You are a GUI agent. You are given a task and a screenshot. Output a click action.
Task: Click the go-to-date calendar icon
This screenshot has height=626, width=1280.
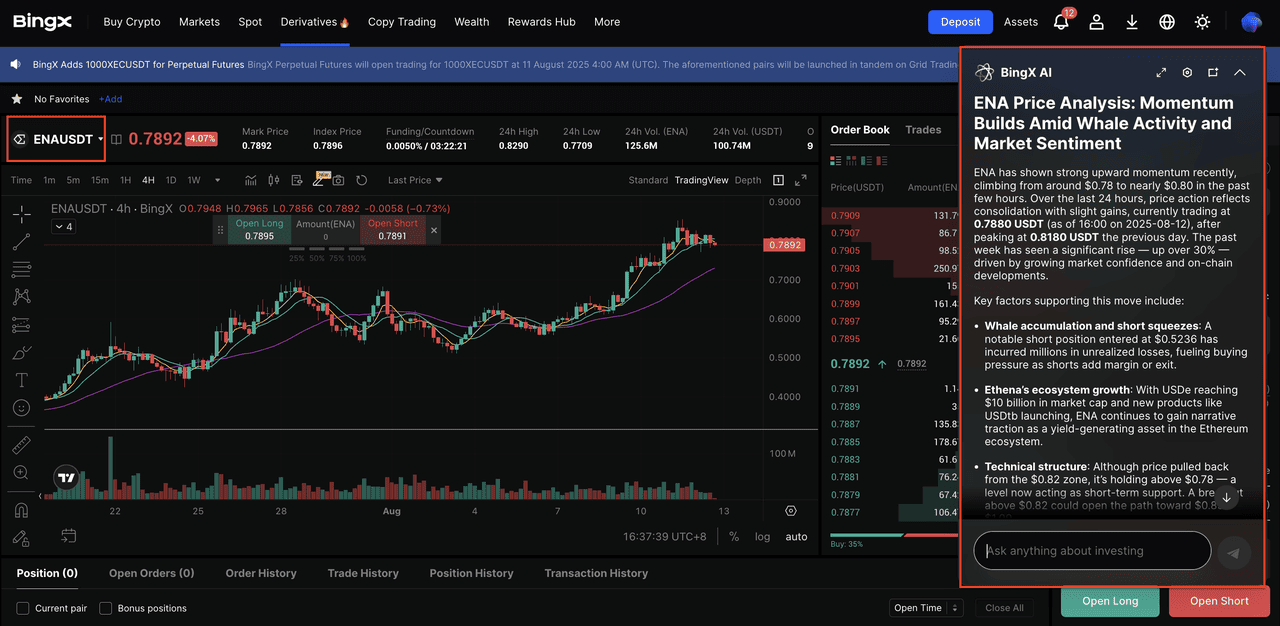point(68,536)
